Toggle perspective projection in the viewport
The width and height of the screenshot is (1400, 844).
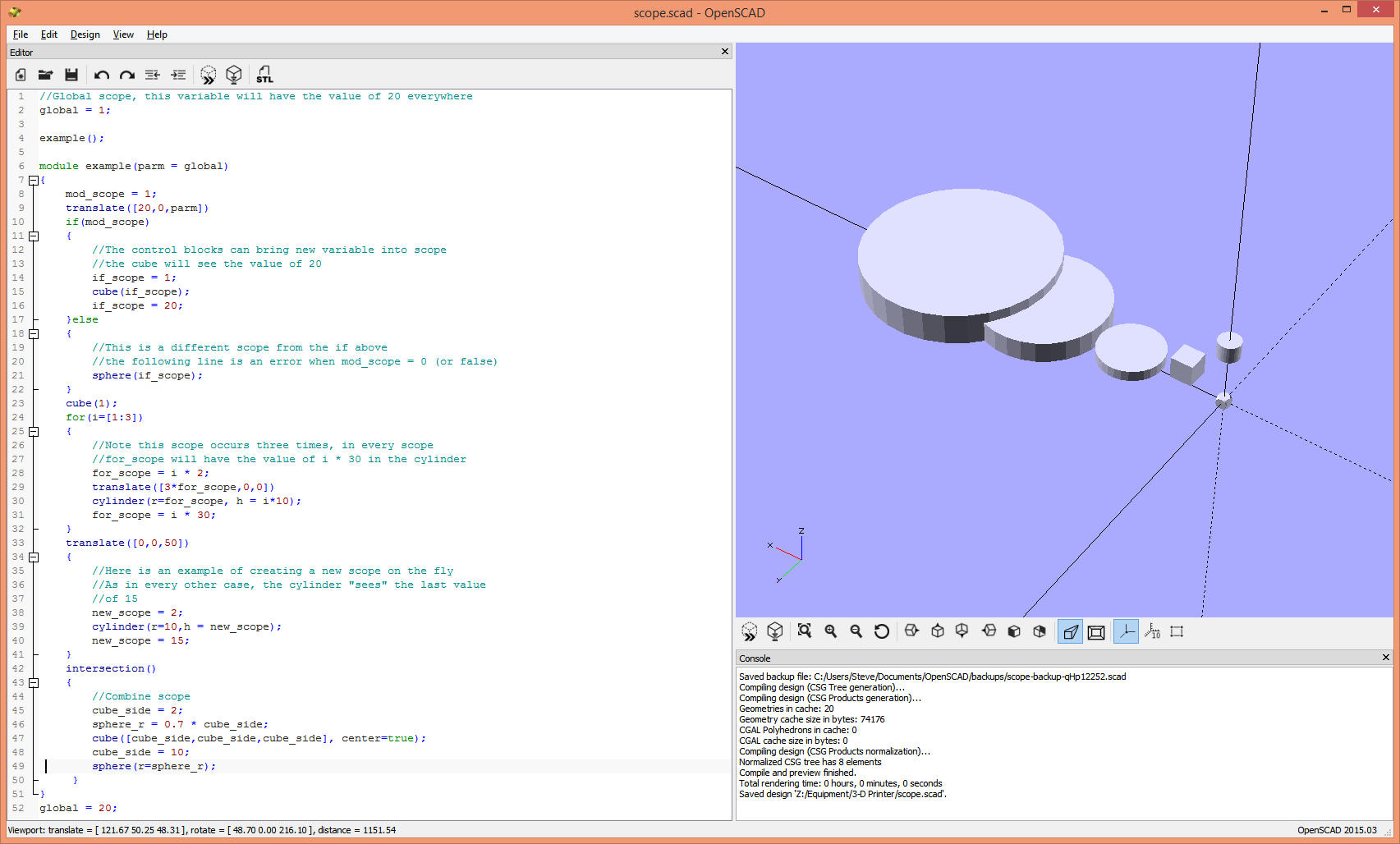[1070, 631]
